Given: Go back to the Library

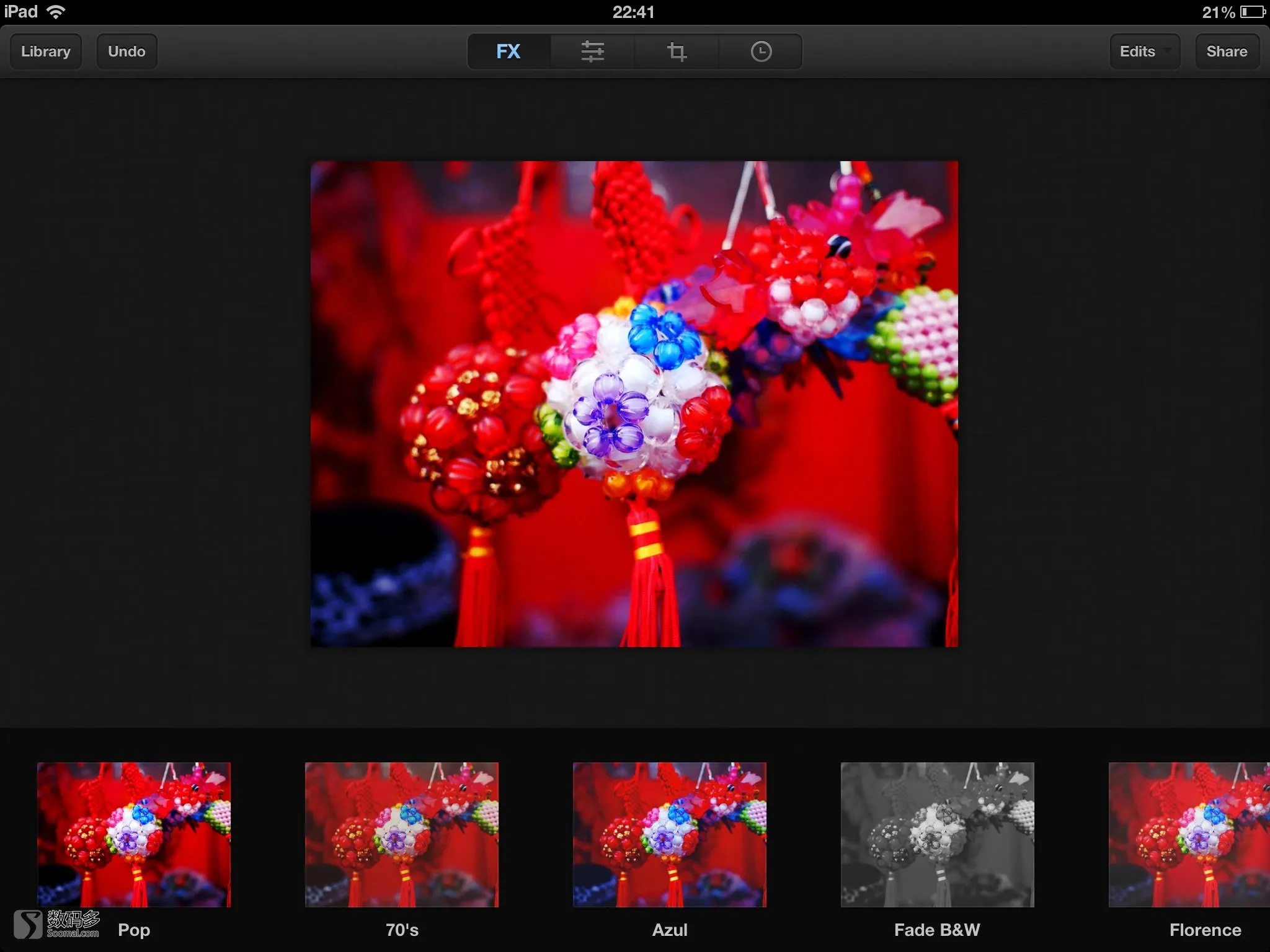Looking at the screenshot, I should tap(46, 51).
